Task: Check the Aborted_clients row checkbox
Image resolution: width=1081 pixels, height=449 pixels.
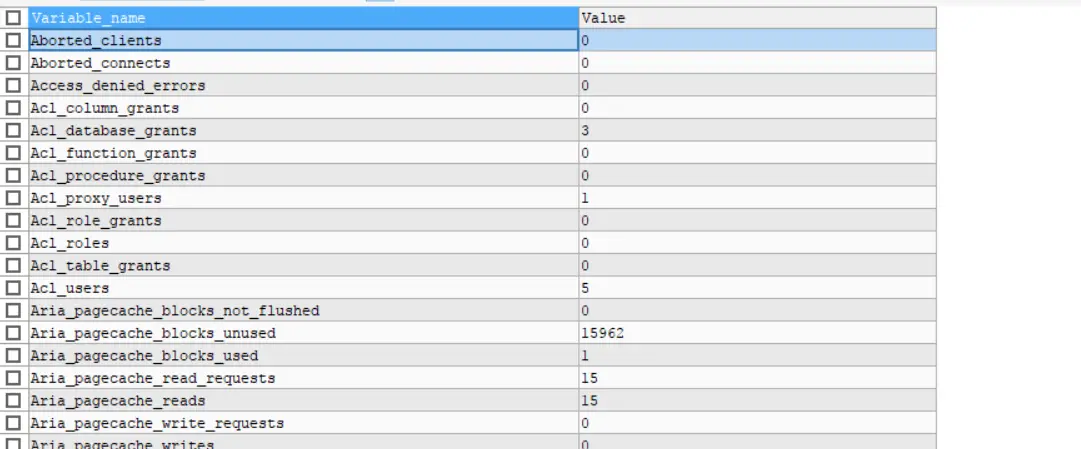Action: click(13, 40)
